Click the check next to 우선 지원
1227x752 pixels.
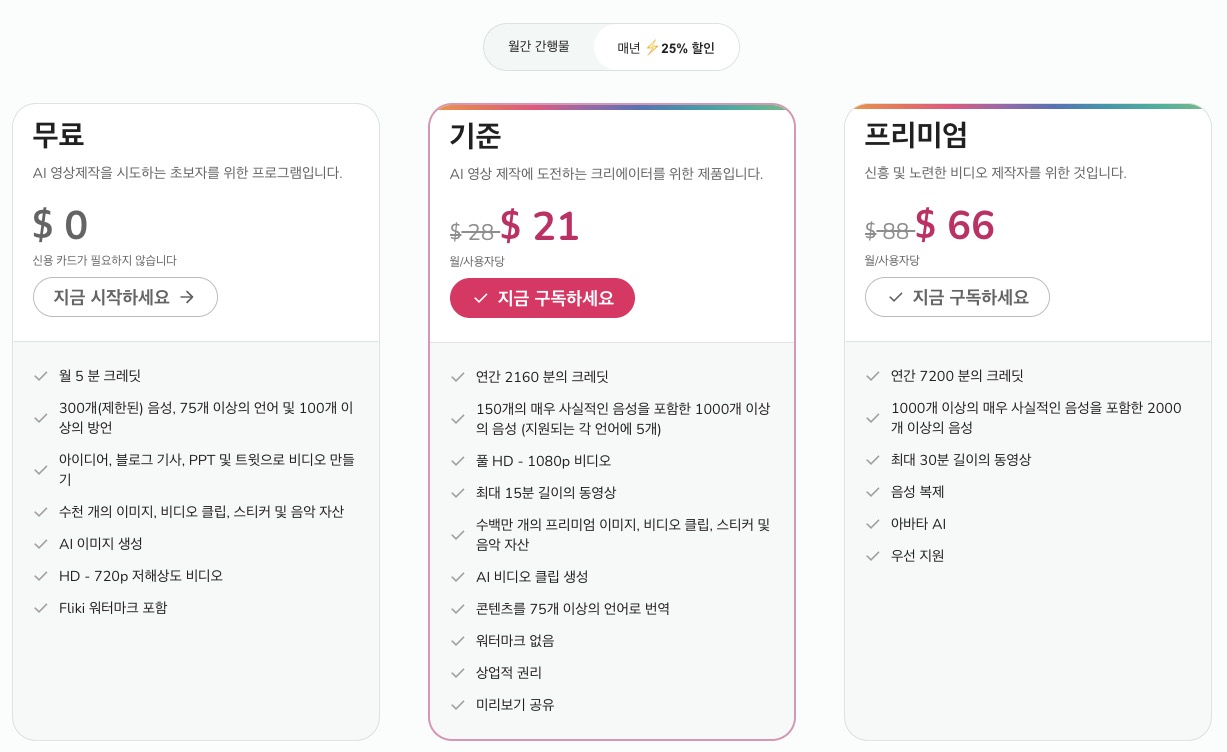[873, 556]
